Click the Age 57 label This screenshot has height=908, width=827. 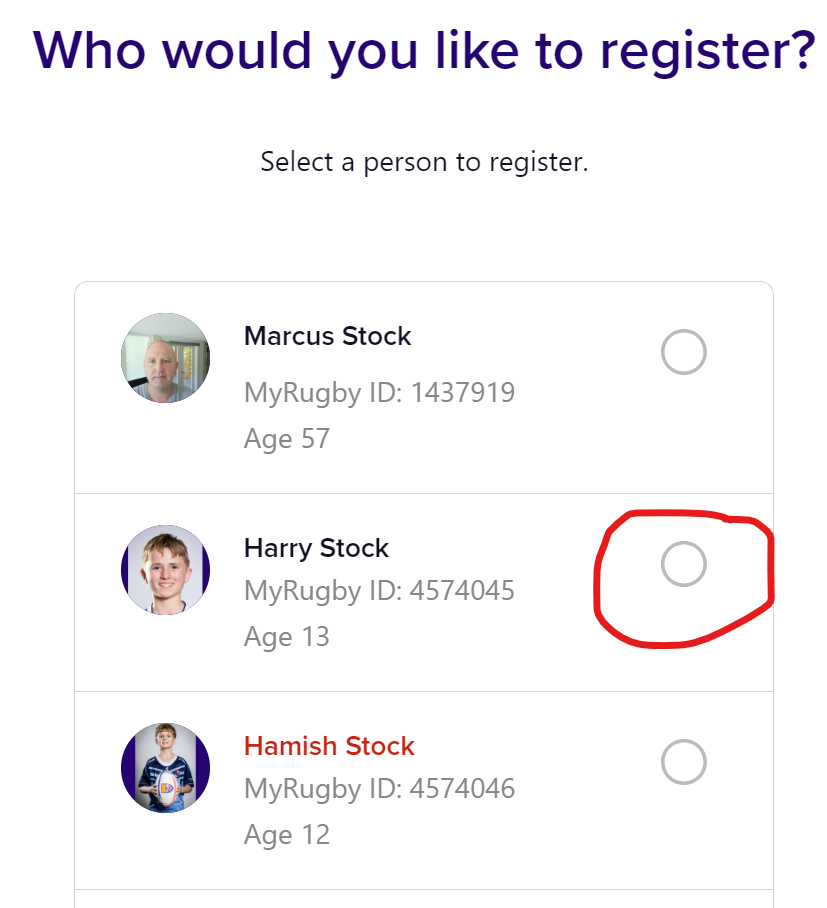(286, 439)
